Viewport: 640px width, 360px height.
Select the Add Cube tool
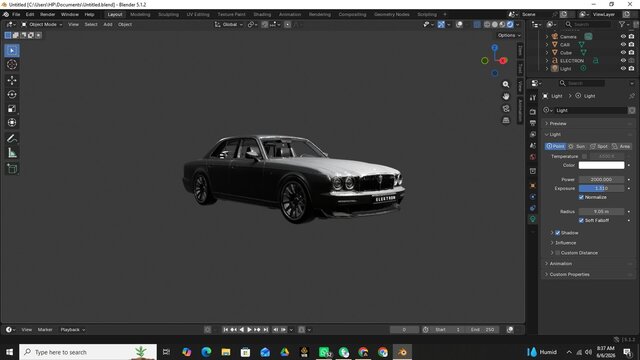point(12,169)
